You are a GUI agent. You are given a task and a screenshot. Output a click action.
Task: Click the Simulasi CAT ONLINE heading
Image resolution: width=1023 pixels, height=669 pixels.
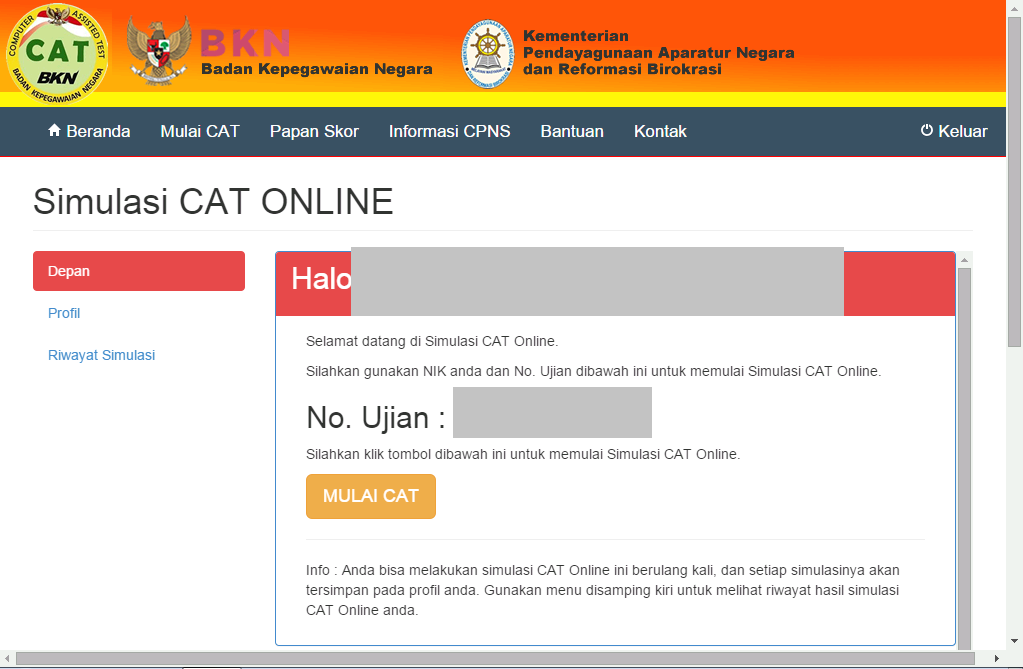[213, 201]
